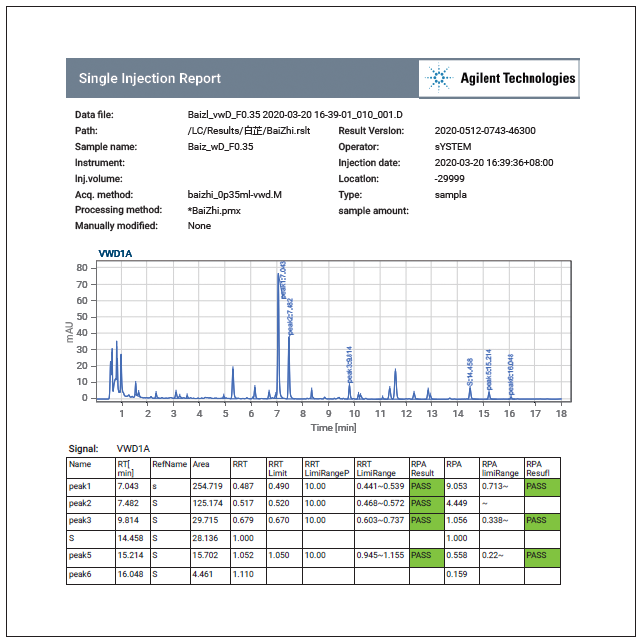Click area value '4.461'
641x642 pixels.
tap(203, 574)
